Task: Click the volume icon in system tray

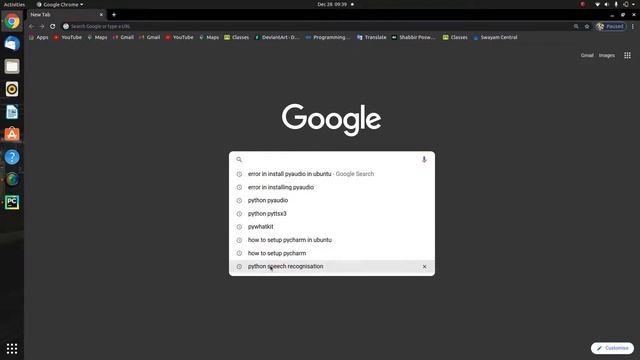Action: 607,4
